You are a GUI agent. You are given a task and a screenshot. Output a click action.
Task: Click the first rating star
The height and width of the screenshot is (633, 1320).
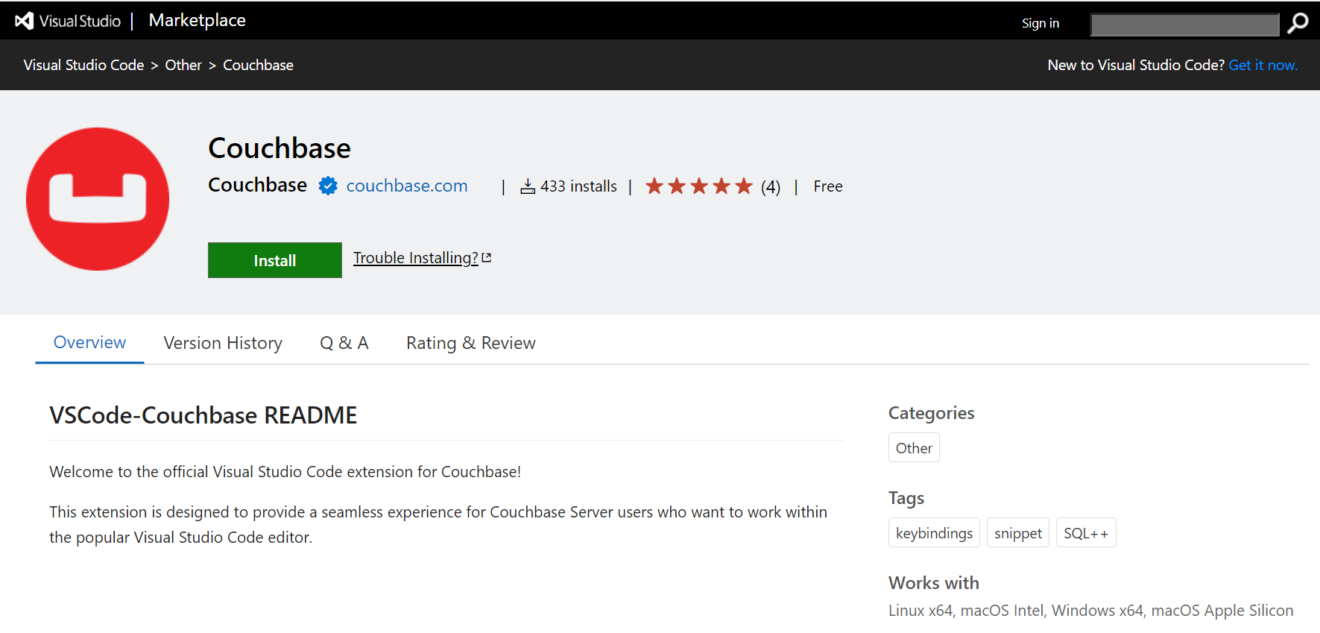click(655, 185)
